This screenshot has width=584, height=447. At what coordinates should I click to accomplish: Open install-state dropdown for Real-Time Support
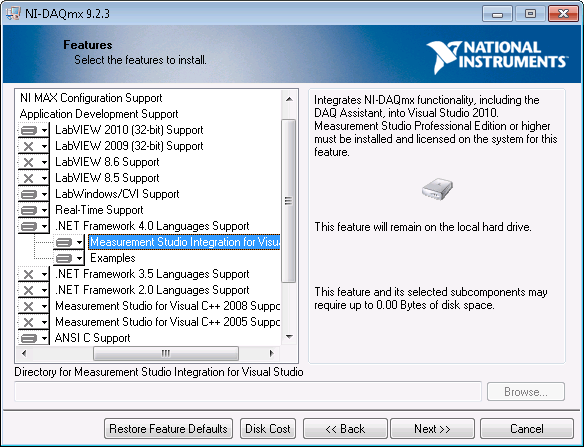33,210
